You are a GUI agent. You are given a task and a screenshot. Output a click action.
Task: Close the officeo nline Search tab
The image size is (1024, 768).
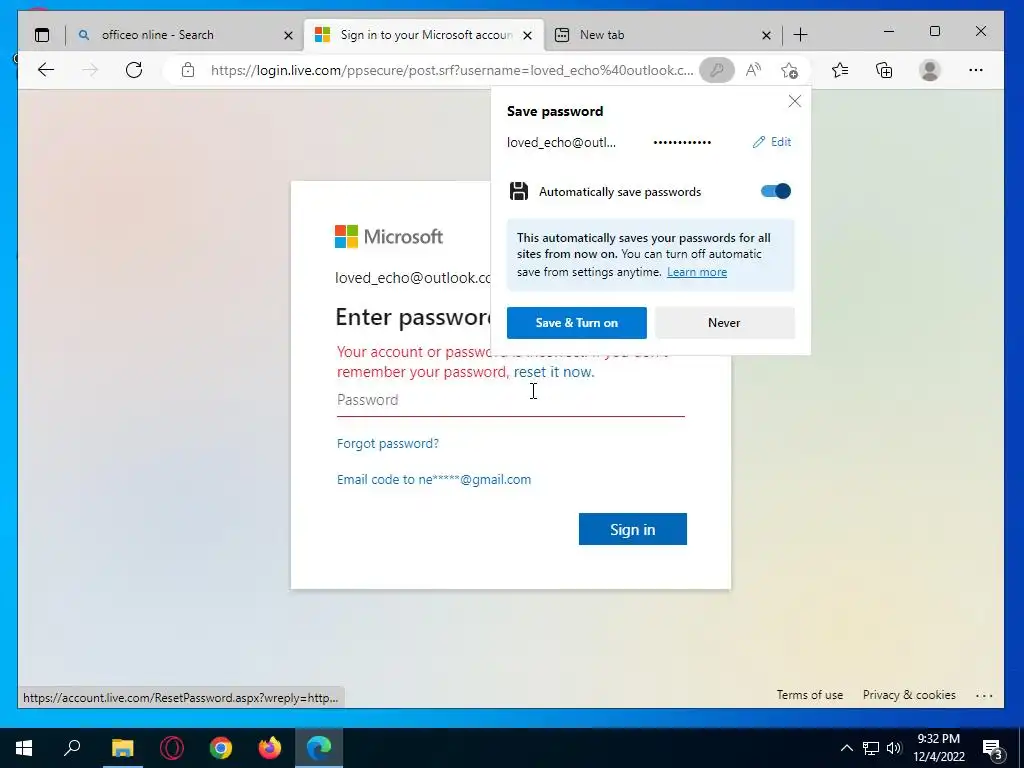[x=288, y=35]
